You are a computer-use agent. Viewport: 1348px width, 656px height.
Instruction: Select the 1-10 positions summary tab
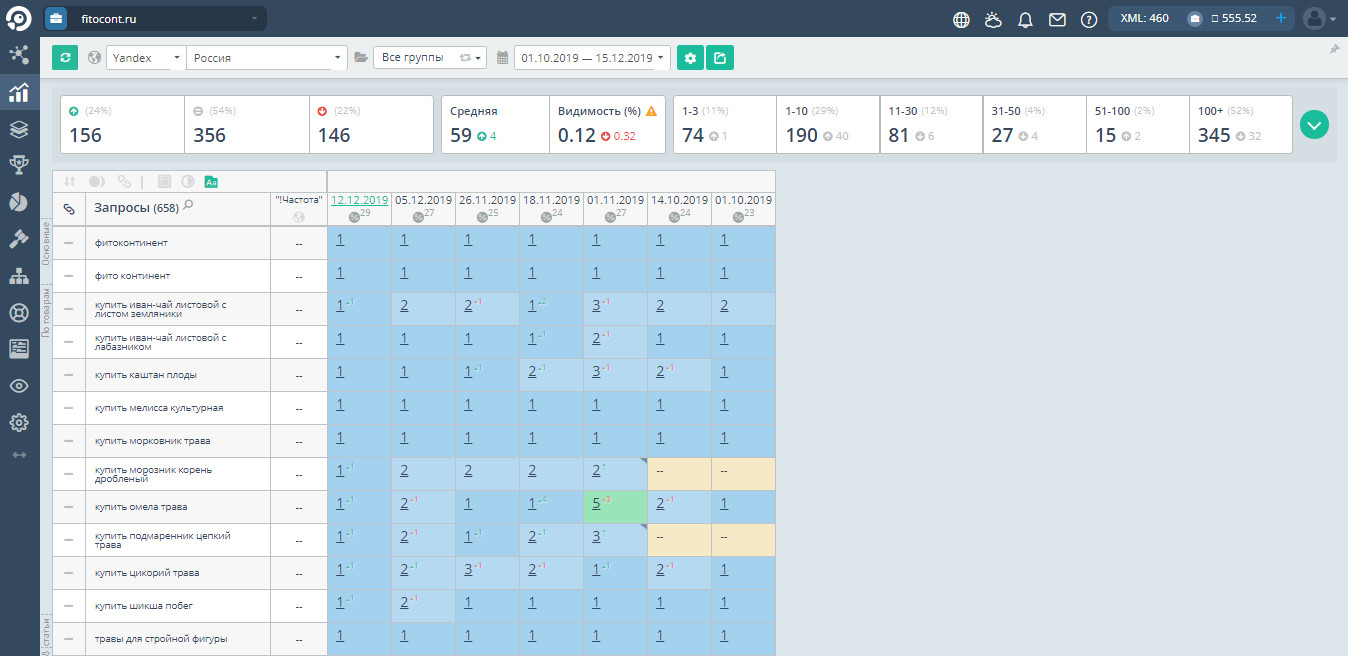827,125
